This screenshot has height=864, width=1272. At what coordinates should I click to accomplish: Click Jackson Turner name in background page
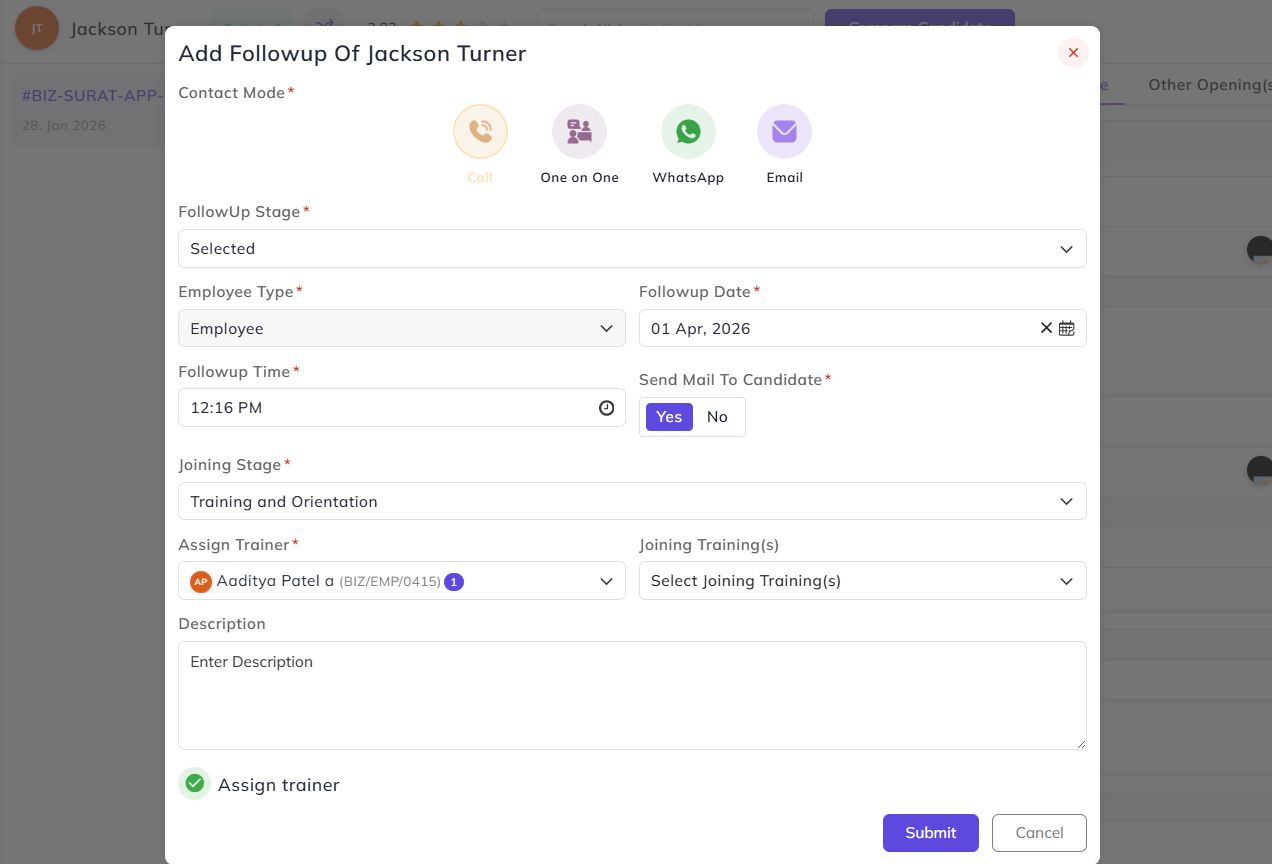coord(118,29)
